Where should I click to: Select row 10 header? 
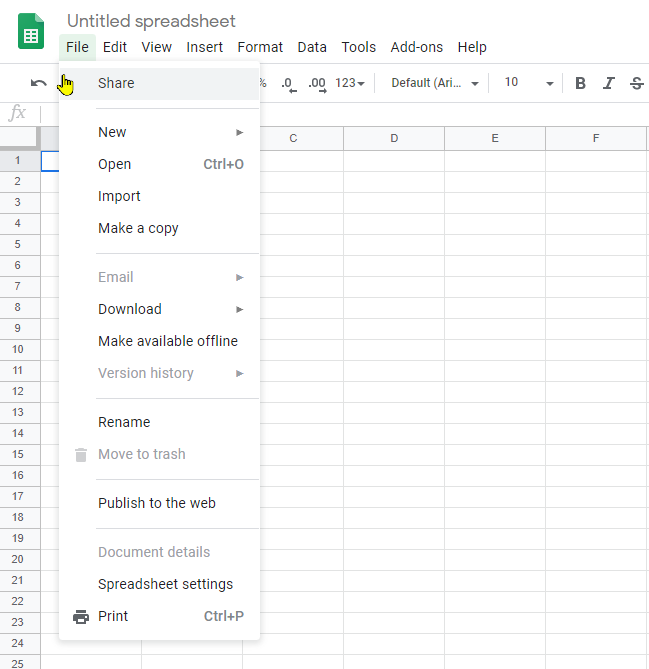pyautogui.click(x=20, y=349)
